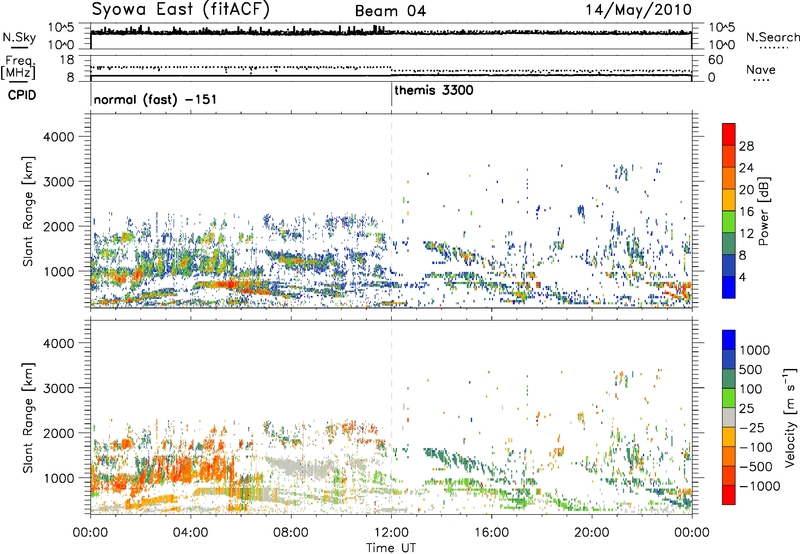Select the "CPID" row label
The width and height of the screenshot is (800, 554).
click(x=22, y=95)
